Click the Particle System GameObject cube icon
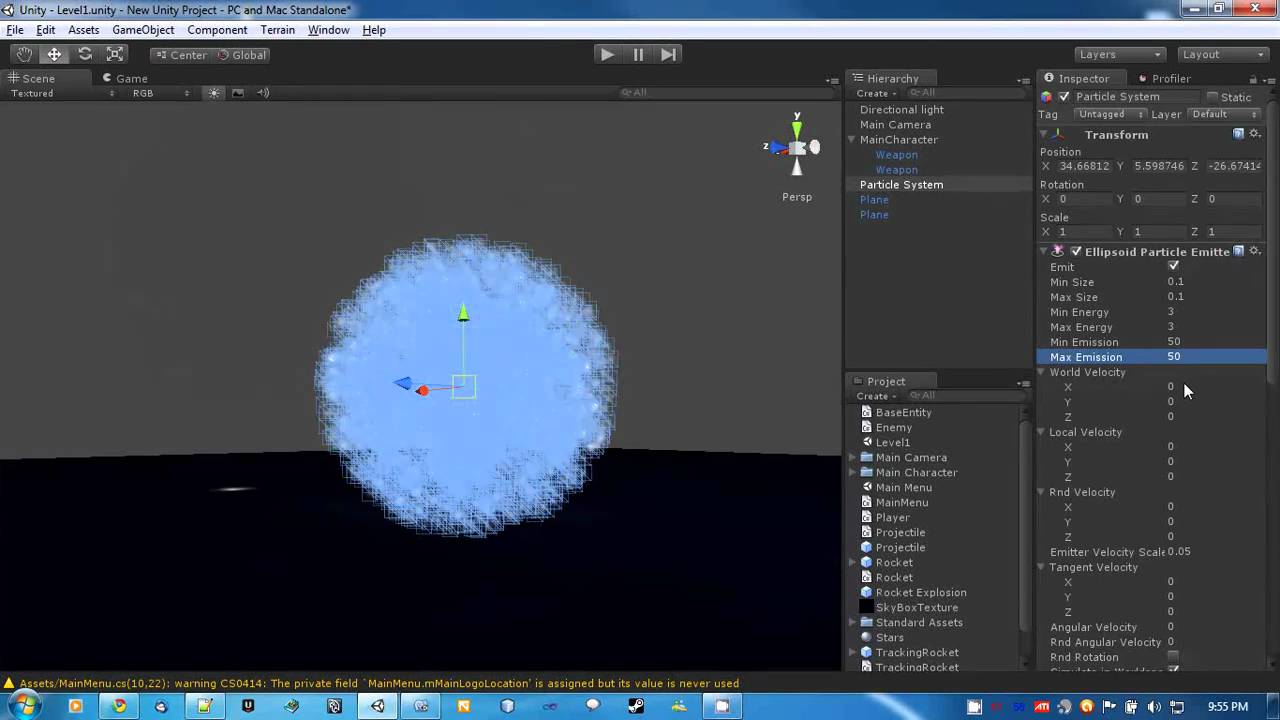1280x720 pixels. click(x=1046, y=97)
